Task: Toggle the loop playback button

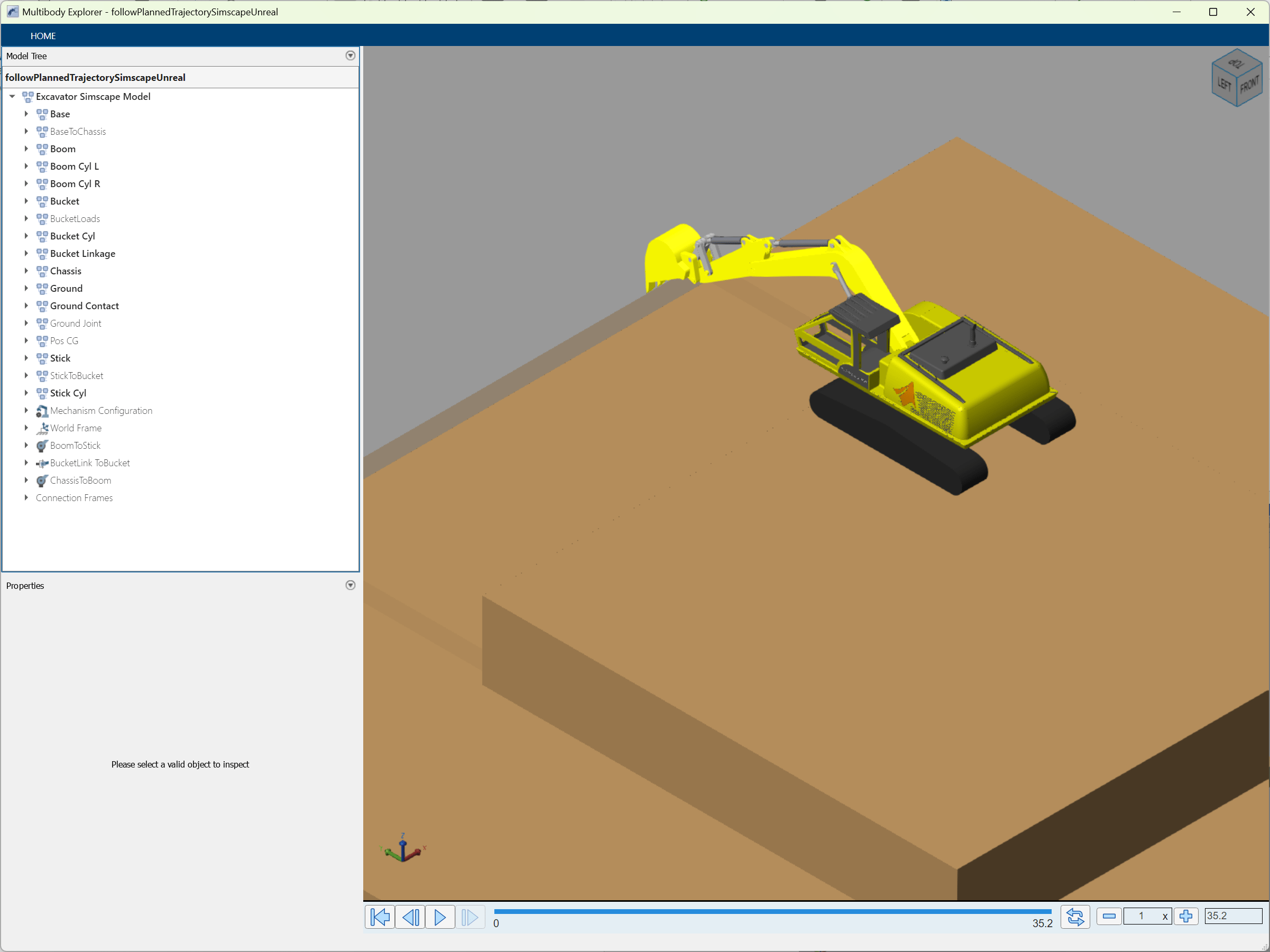Action: point(1075,917)
